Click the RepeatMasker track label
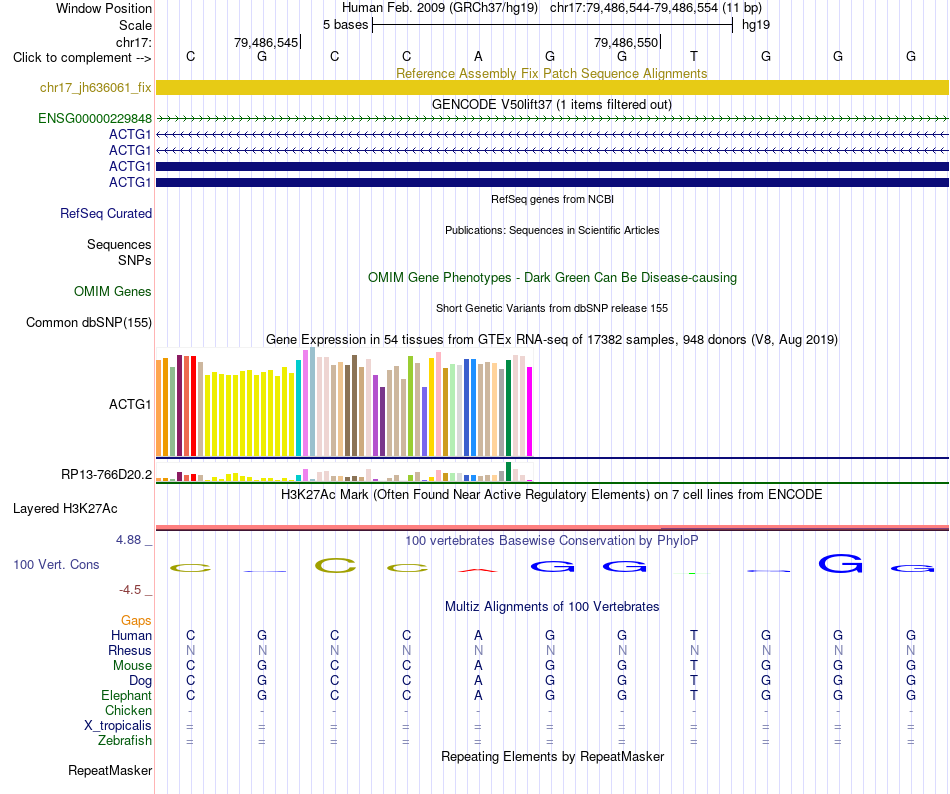 click(110, 770)
